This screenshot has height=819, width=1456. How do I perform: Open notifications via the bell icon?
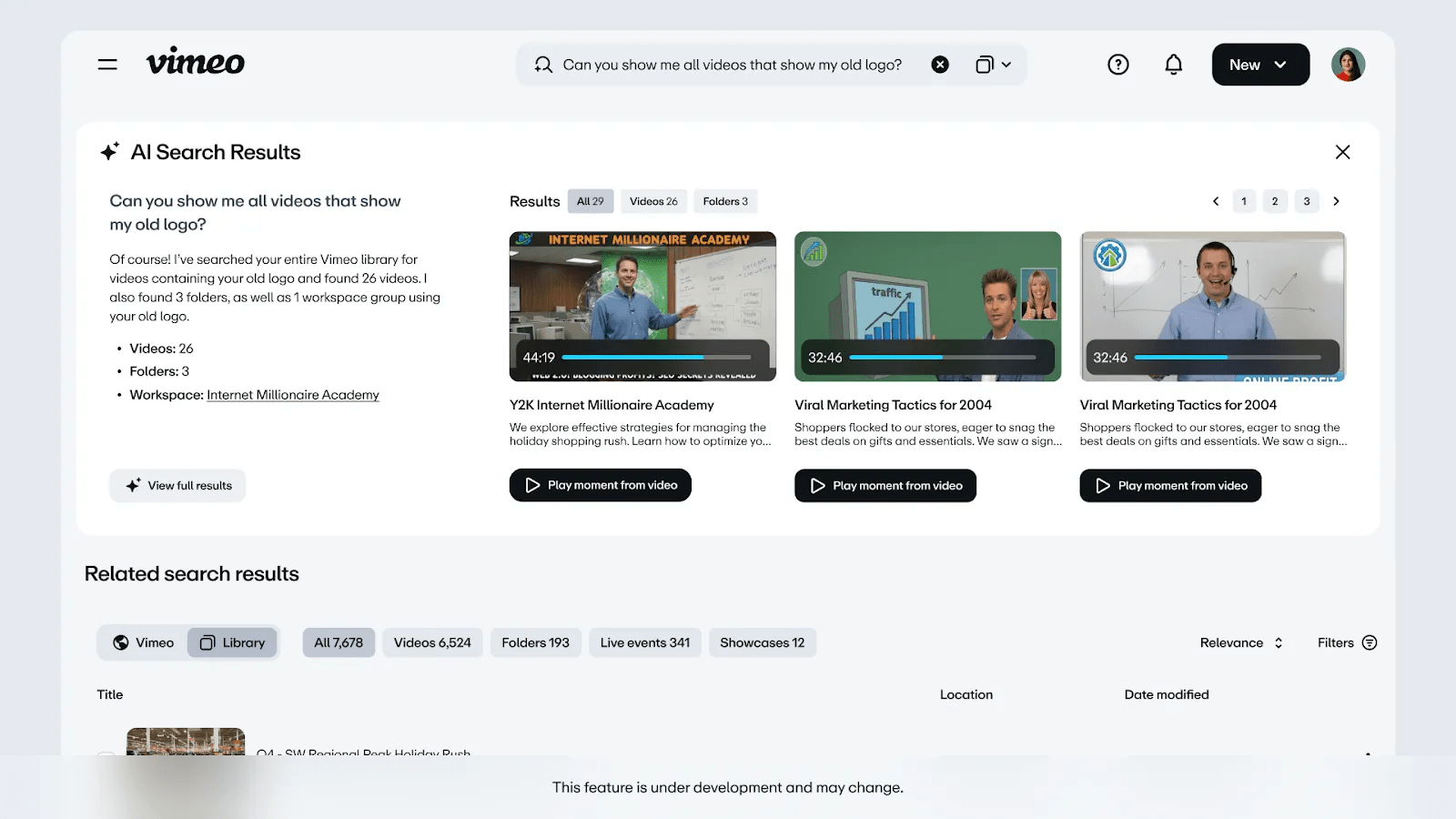pos(1173,64)
